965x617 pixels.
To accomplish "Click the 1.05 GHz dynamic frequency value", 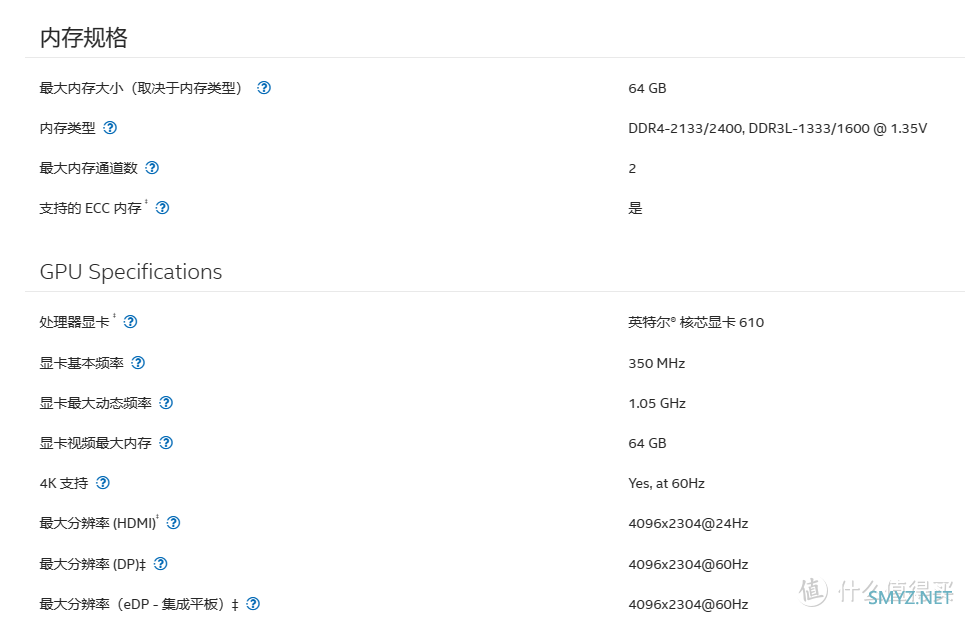I will 657,404.
